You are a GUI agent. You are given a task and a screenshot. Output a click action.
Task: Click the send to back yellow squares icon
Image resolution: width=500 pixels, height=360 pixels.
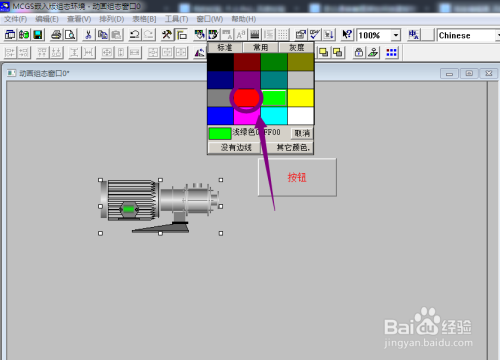tap(338, 52)
